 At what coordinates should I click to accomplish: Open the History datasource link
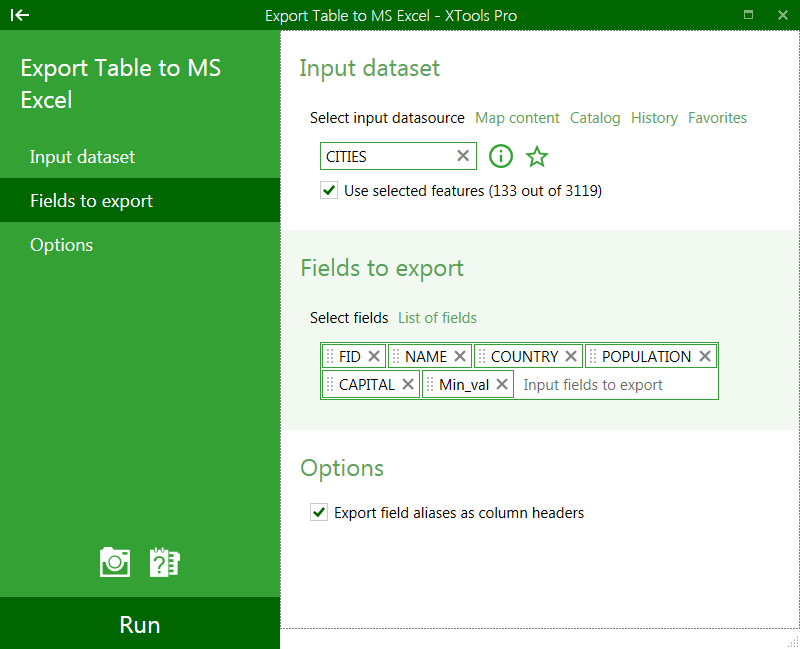click(x=654, y=118)
